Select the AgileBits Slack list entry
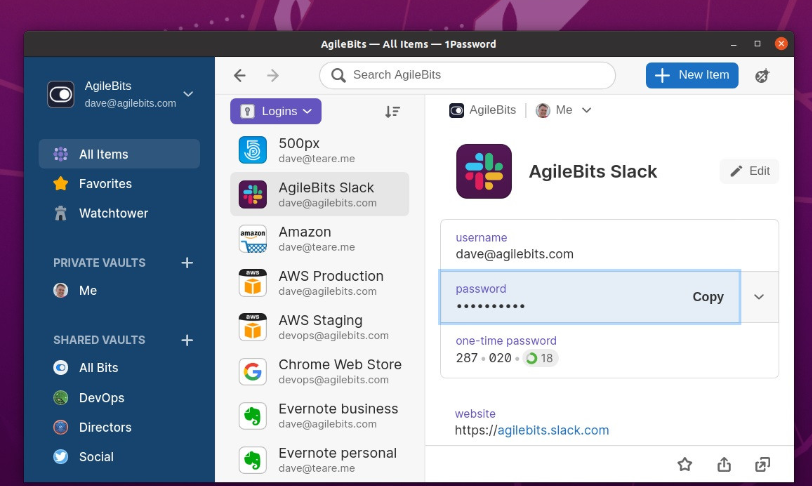 (320, 194)
